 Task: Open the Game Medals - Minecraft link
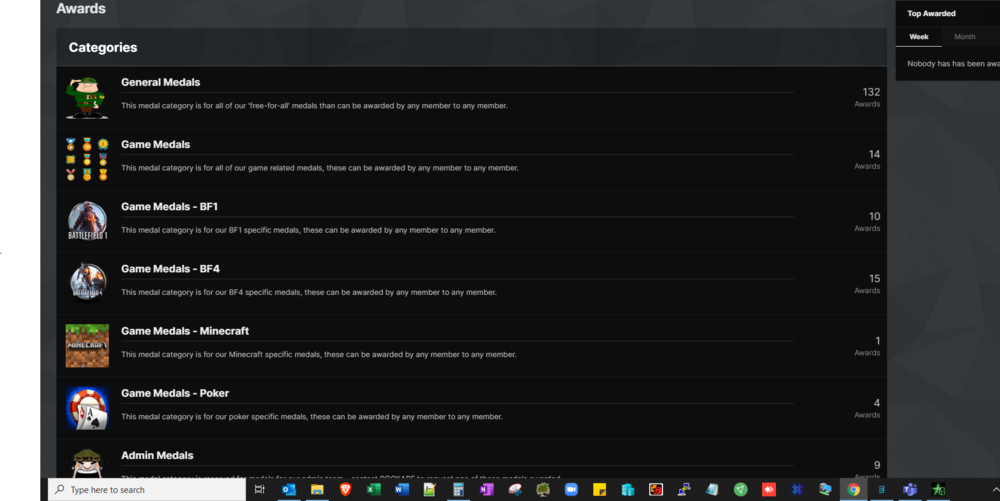click(185, 331)
